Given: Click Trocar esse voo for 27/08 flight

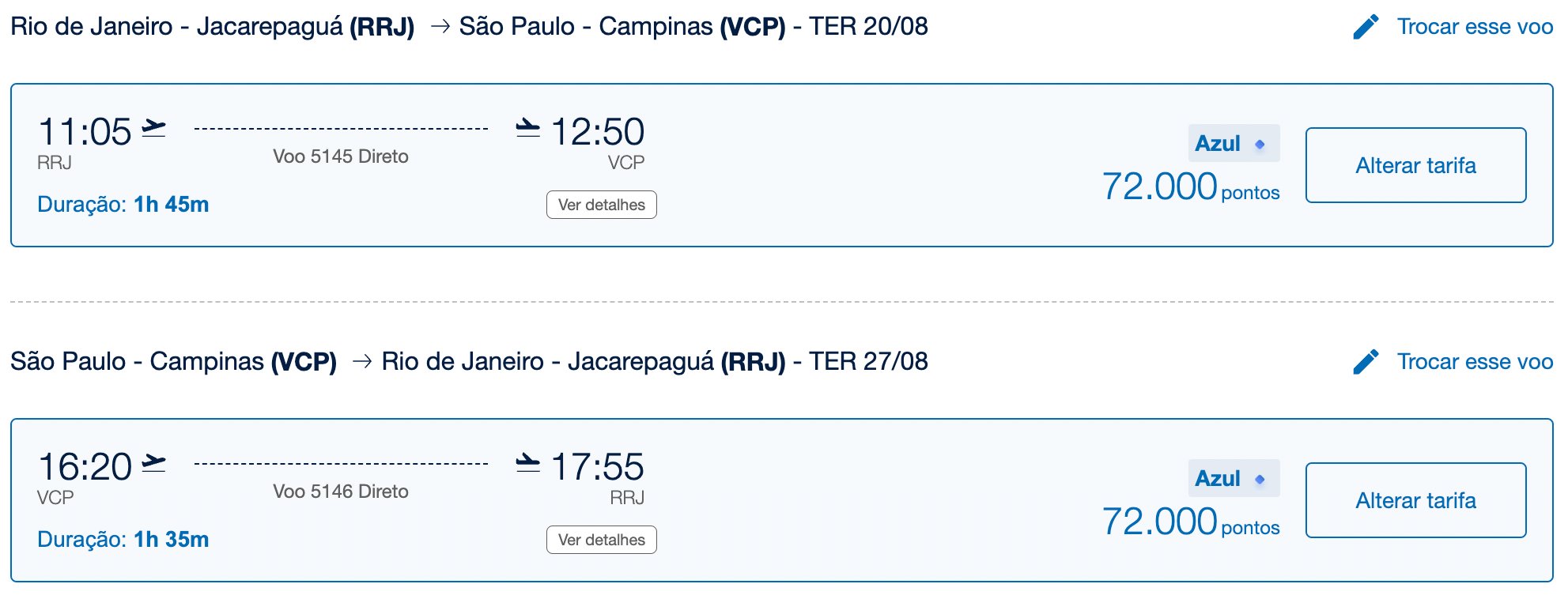Looking at the screenshot, I should pyautogui.click(x=1475, y=362).
